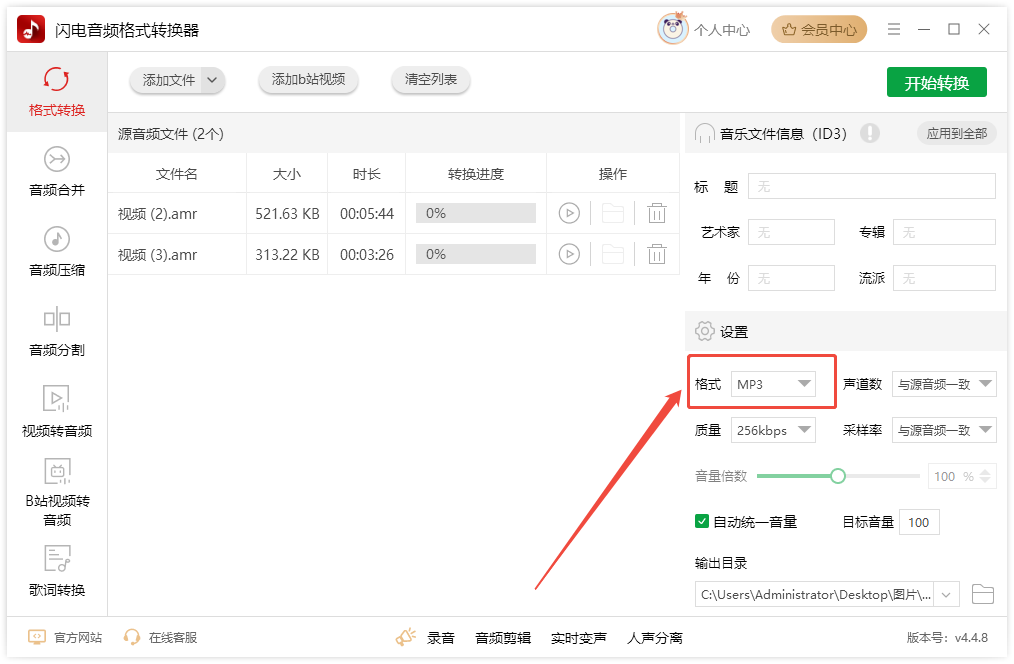1014x664 pixels.
Task: Click the 艺术家 input field
Action: (x=792, y=231)
